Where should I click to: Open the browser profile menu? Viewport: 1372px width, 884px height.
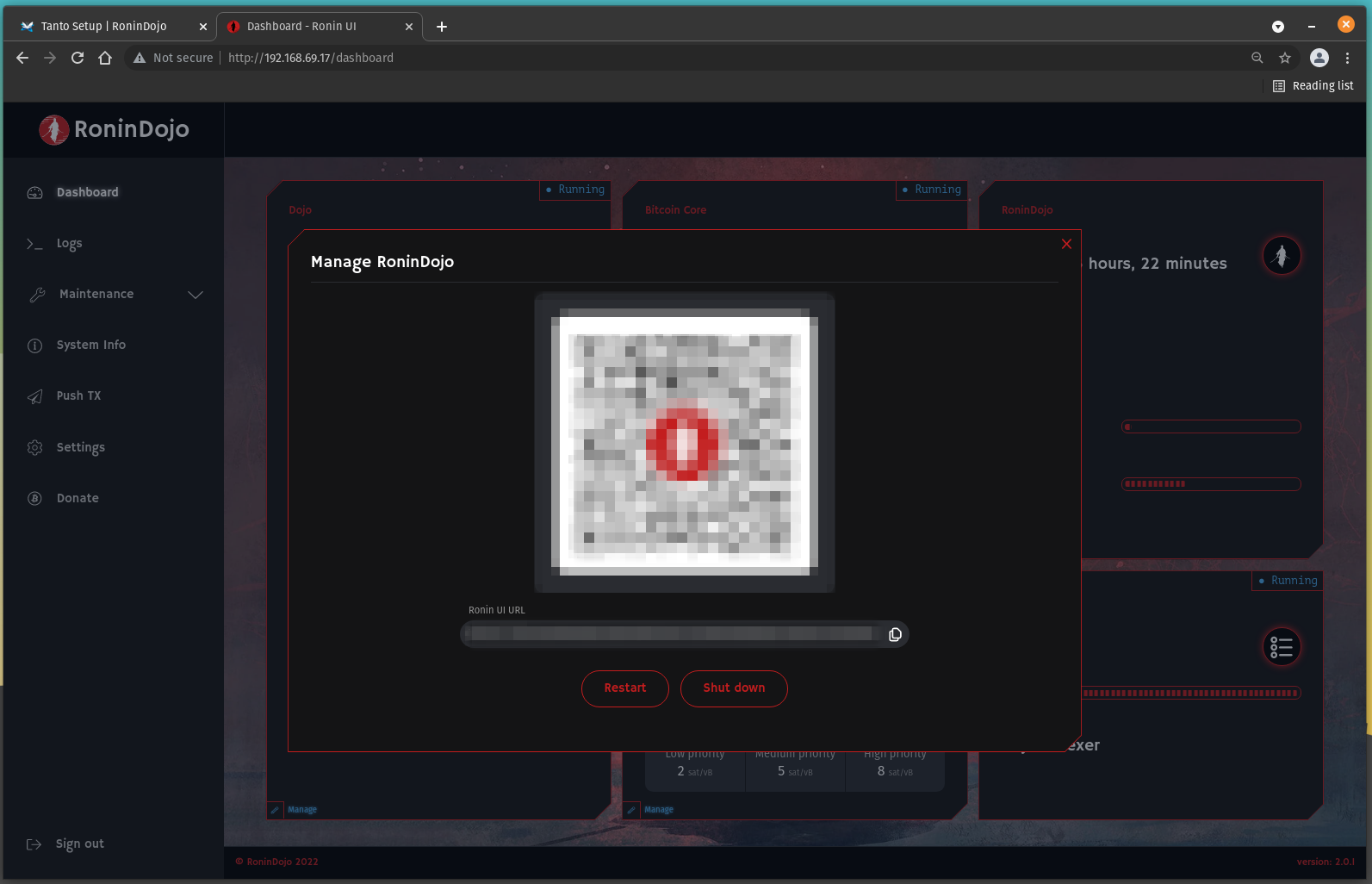pos(1319,58)
